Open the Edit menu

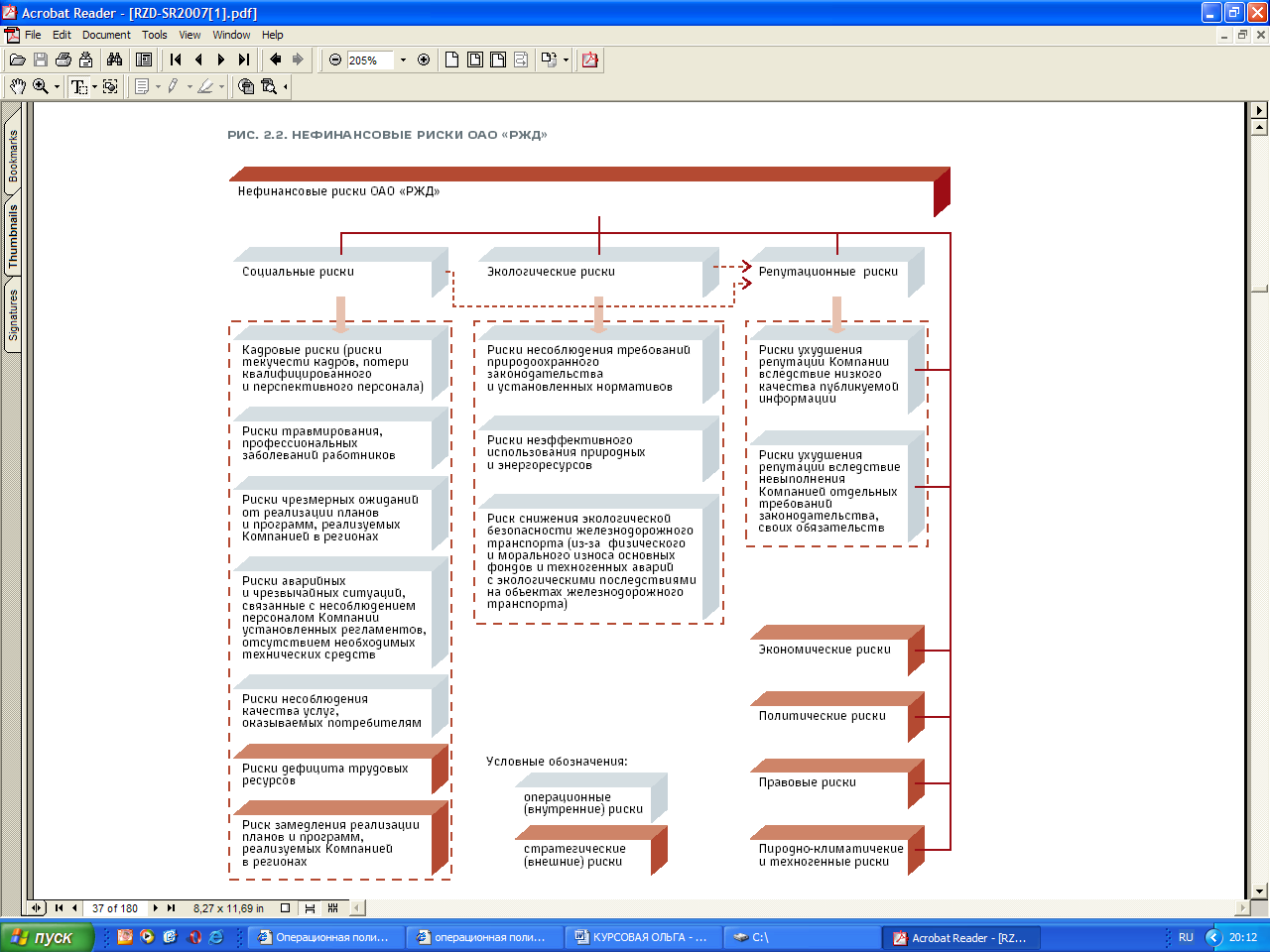[x=62, y=35]
